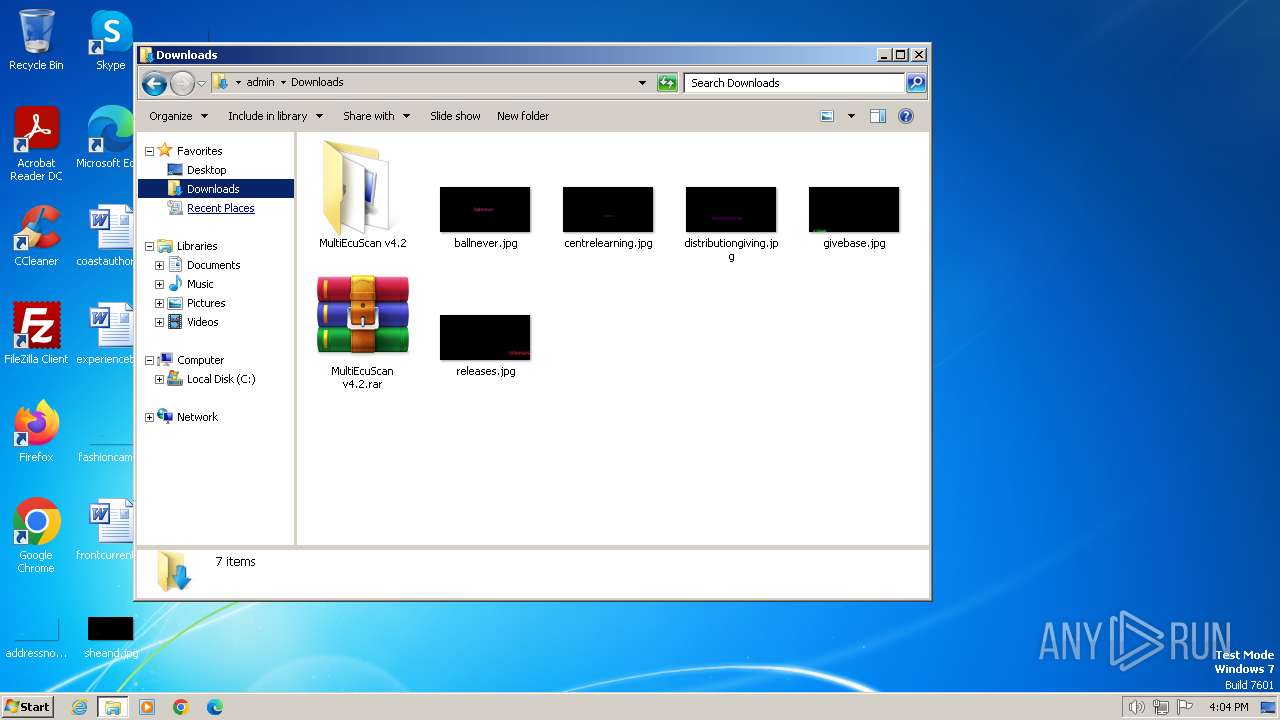Open the recent pages dropdown arrow

[x=201, y=83]
